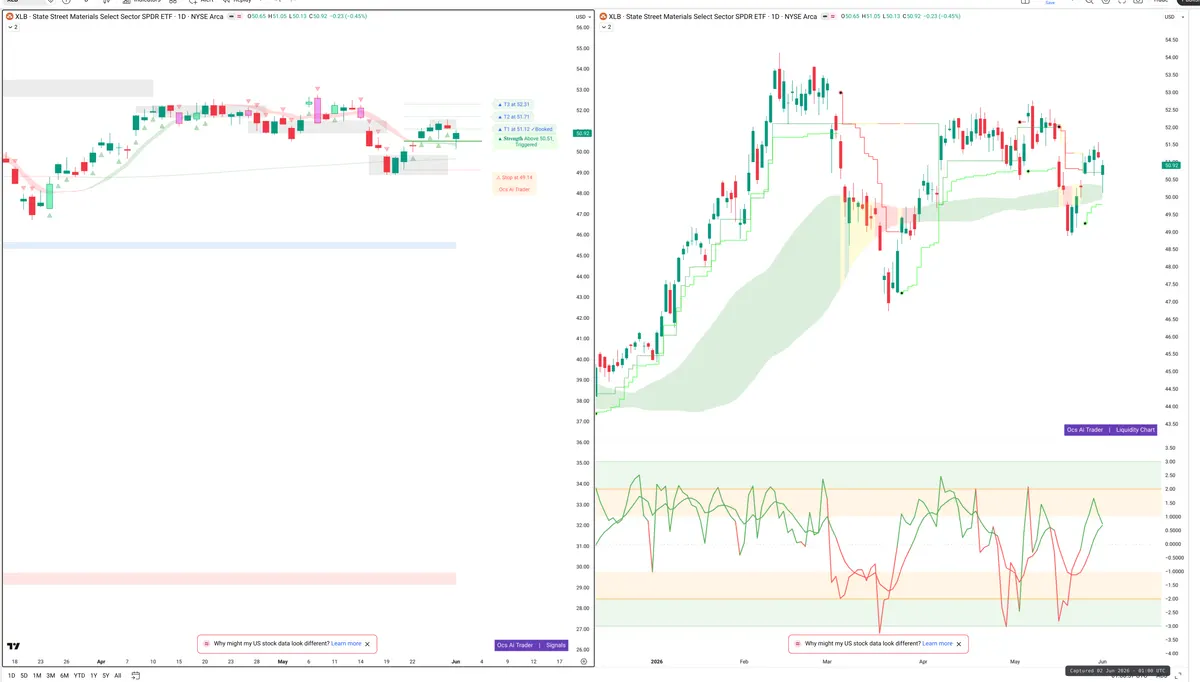Click the Apr label on left time axis
Viewport: 1200px width, 682px height.
tap(101, 661)
